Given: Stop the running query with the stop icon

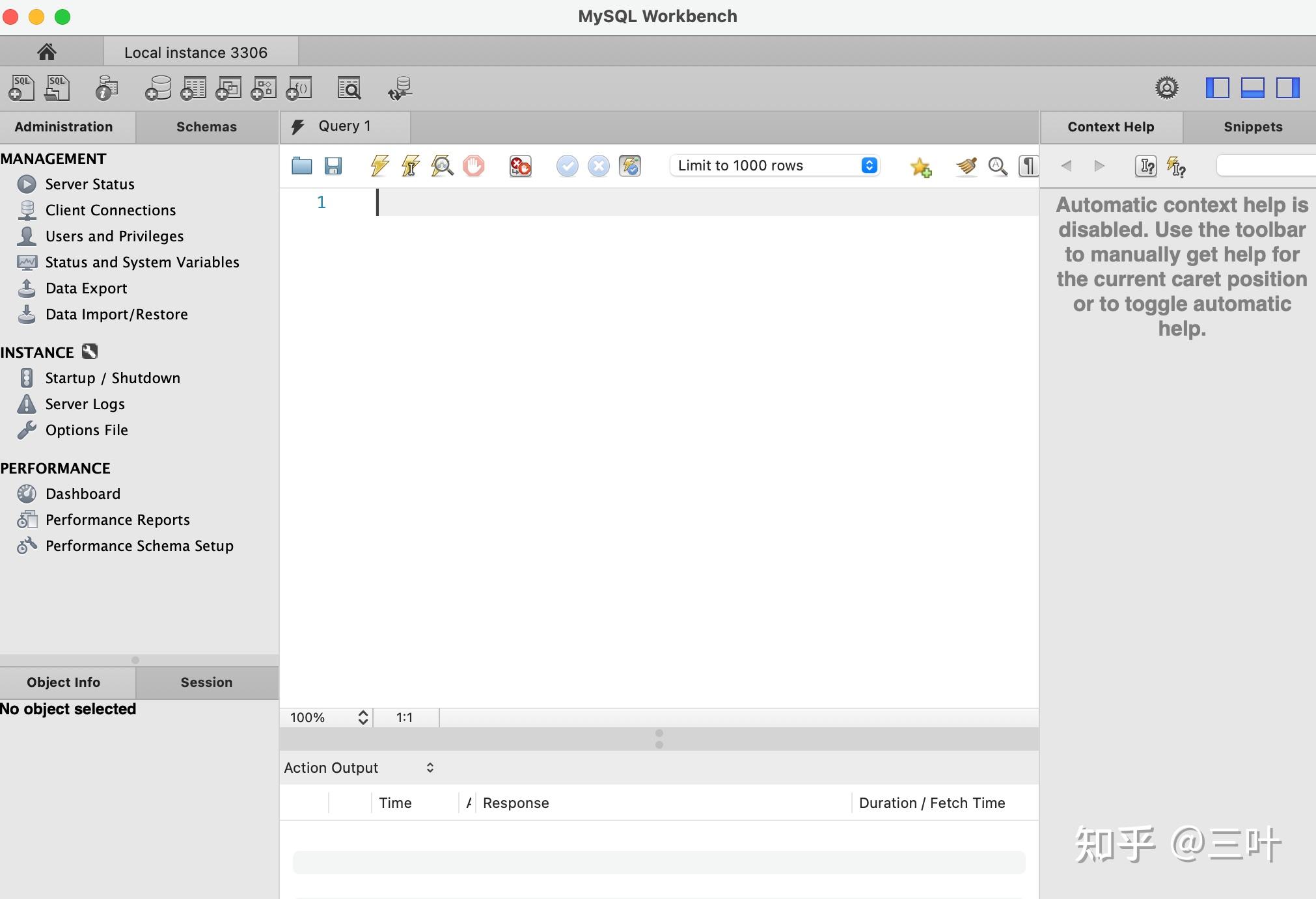Looking at the screenshot, I should click(474, 166).
